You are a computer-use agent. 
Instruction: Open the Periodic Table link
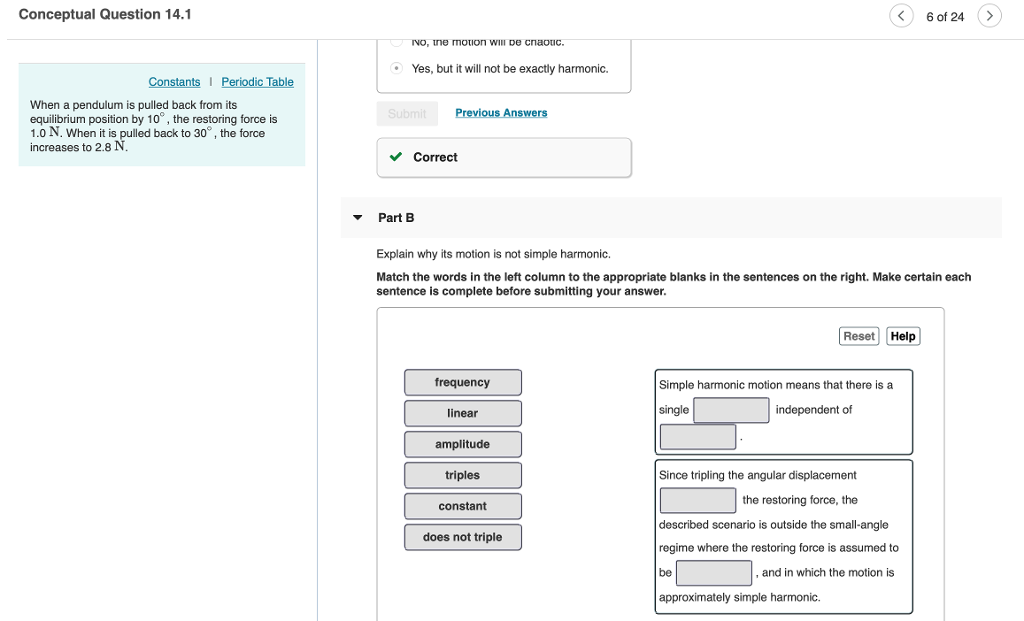257,81
